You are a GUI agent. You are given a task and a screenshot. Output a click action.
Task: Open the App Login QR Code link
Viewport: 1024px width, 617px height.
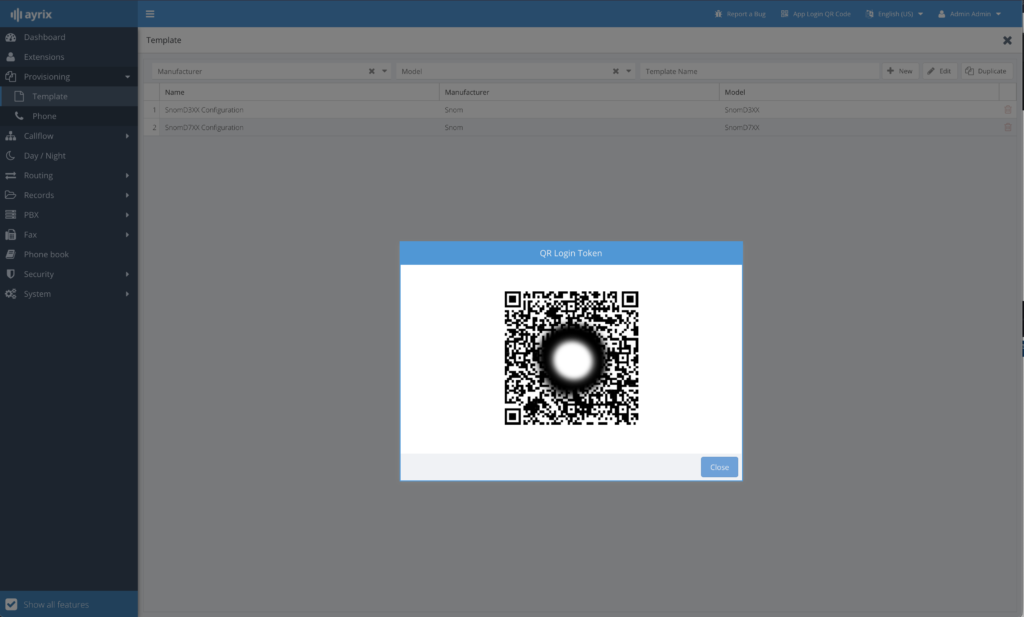(816, 14)
